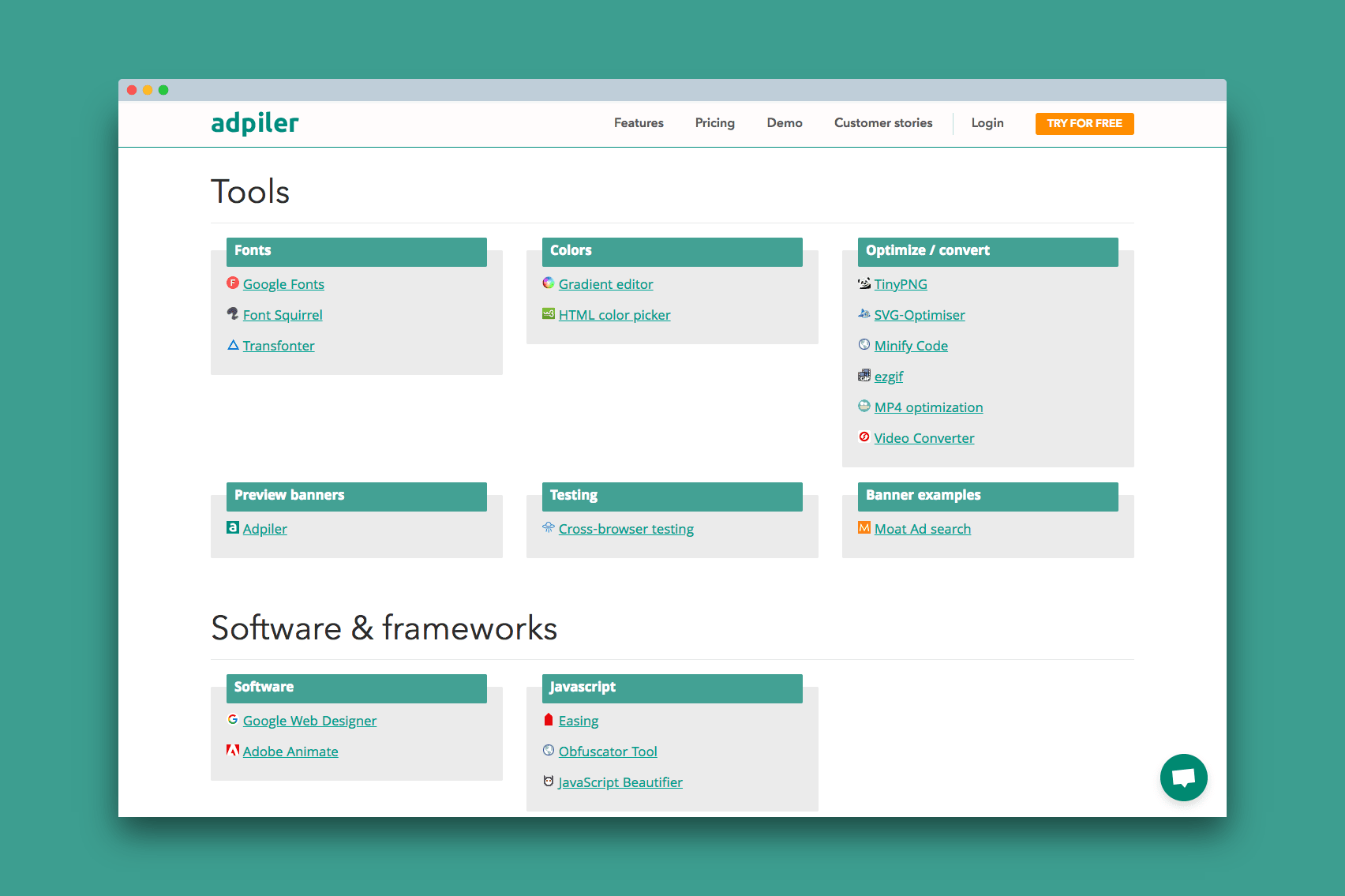This screenshot has height=896, width=1345.
Task: Click the Cross-browser testing icon
Action: click(549, 527)
